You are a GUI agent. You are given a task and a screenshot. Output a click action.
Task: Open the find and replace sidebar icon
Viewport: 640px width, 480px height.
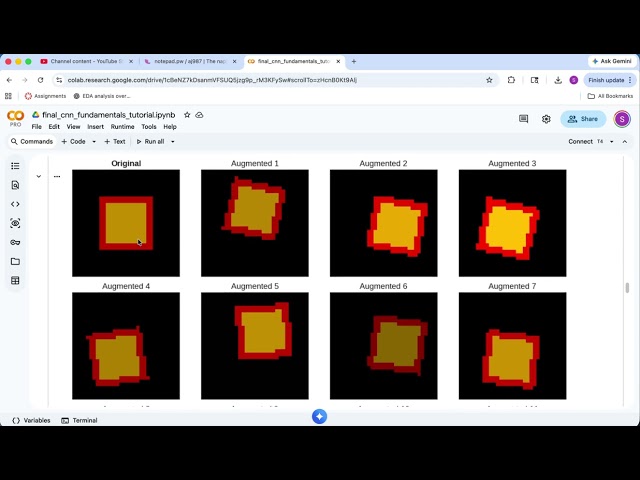pyautogui.click(x=15, y=185)
